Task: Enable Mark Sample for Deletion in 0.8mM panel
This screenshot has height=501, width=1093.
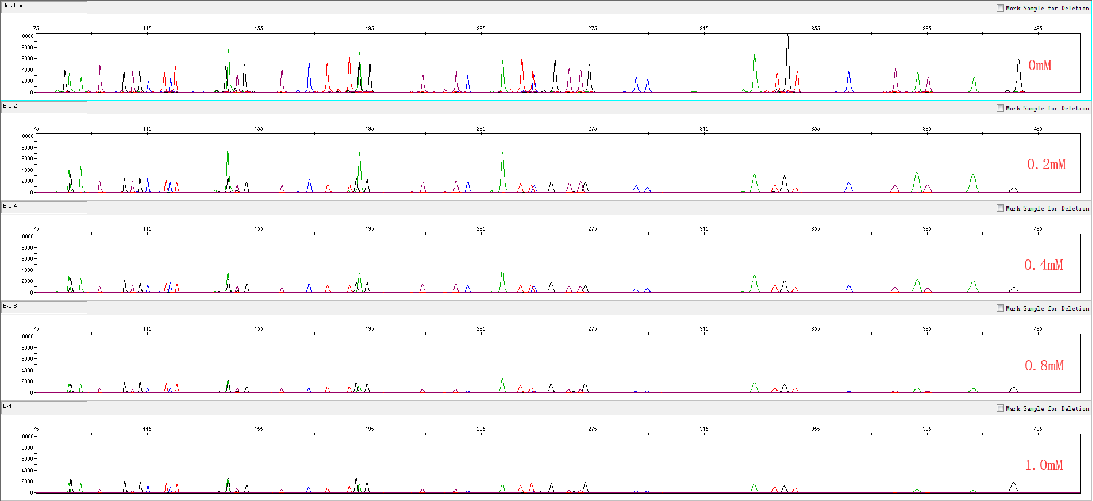Action: click(1000, 308)
